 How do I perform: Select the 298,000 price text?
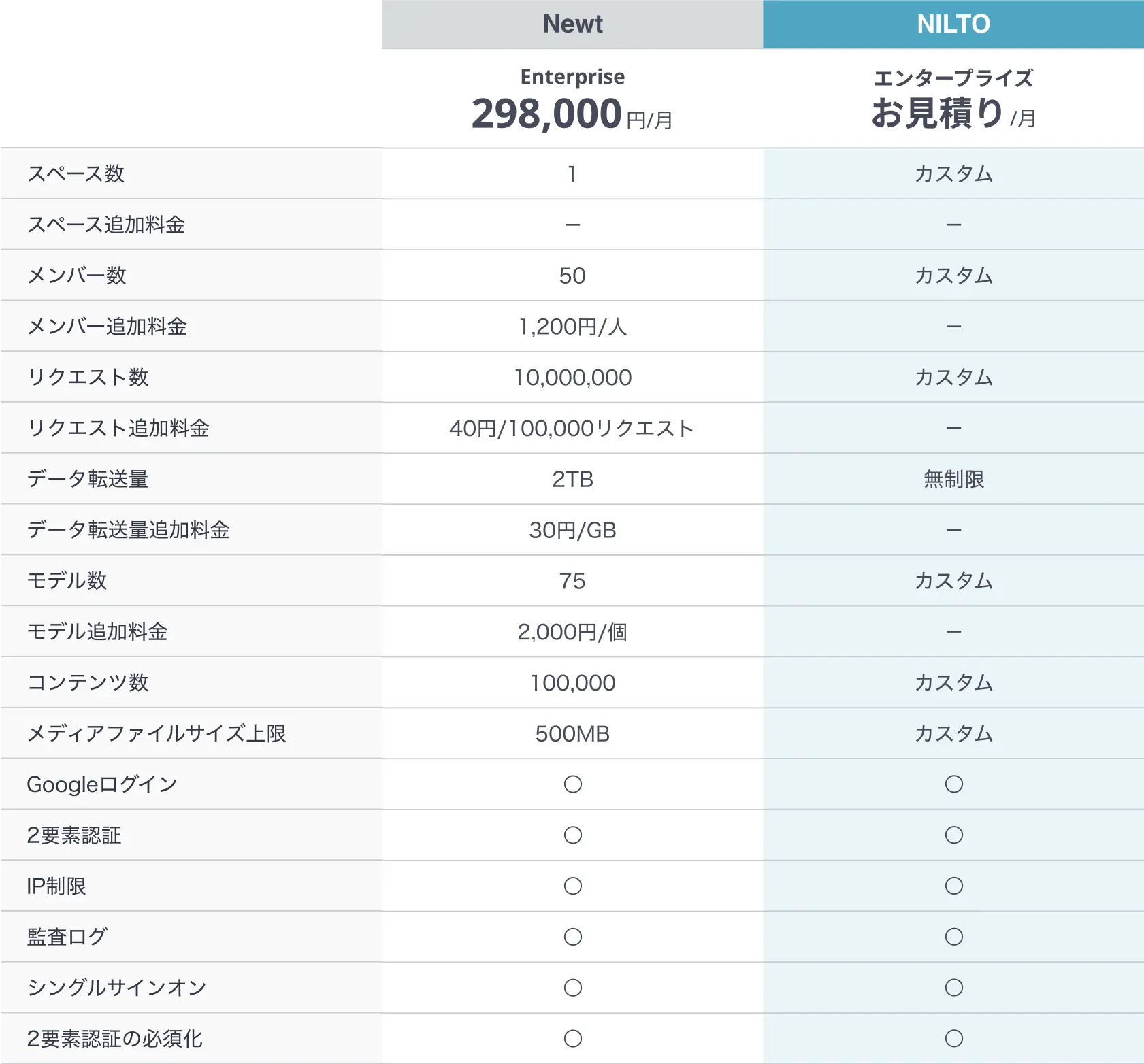coord(546,113)
